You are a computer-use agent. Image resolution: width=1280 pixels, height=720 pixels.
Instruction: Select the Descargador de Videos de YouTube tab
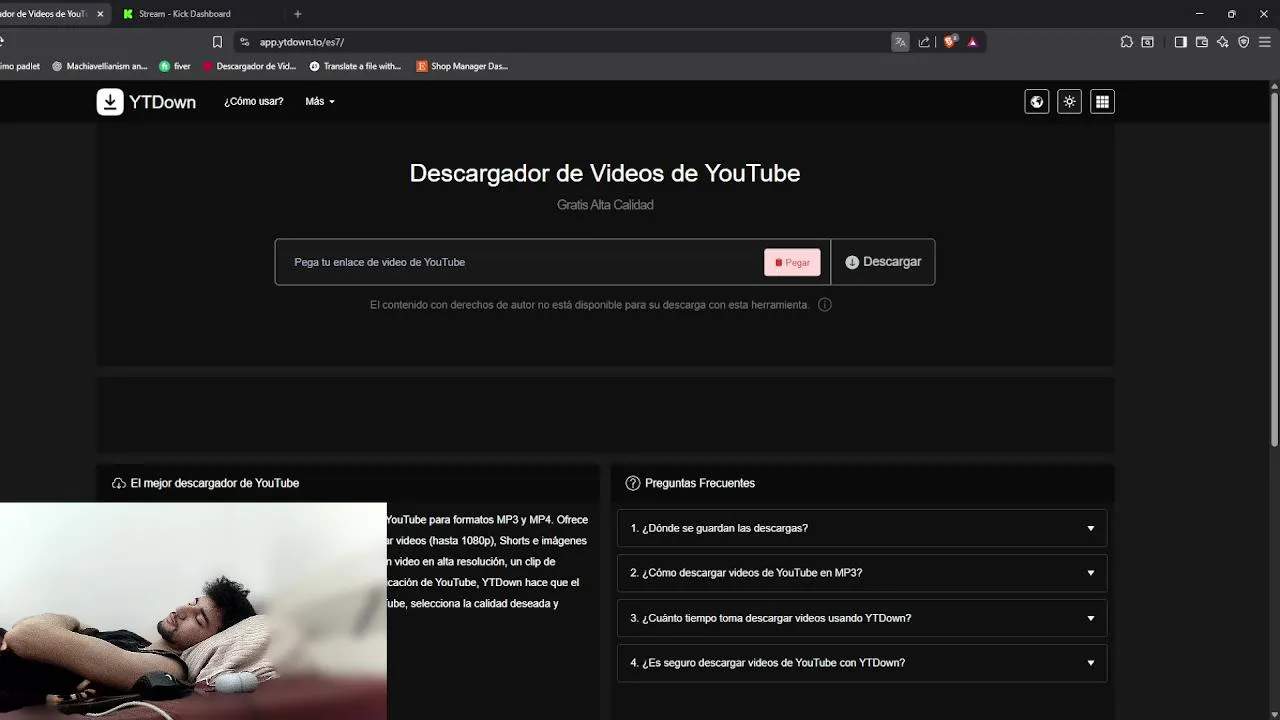click(x=45, y=14)
